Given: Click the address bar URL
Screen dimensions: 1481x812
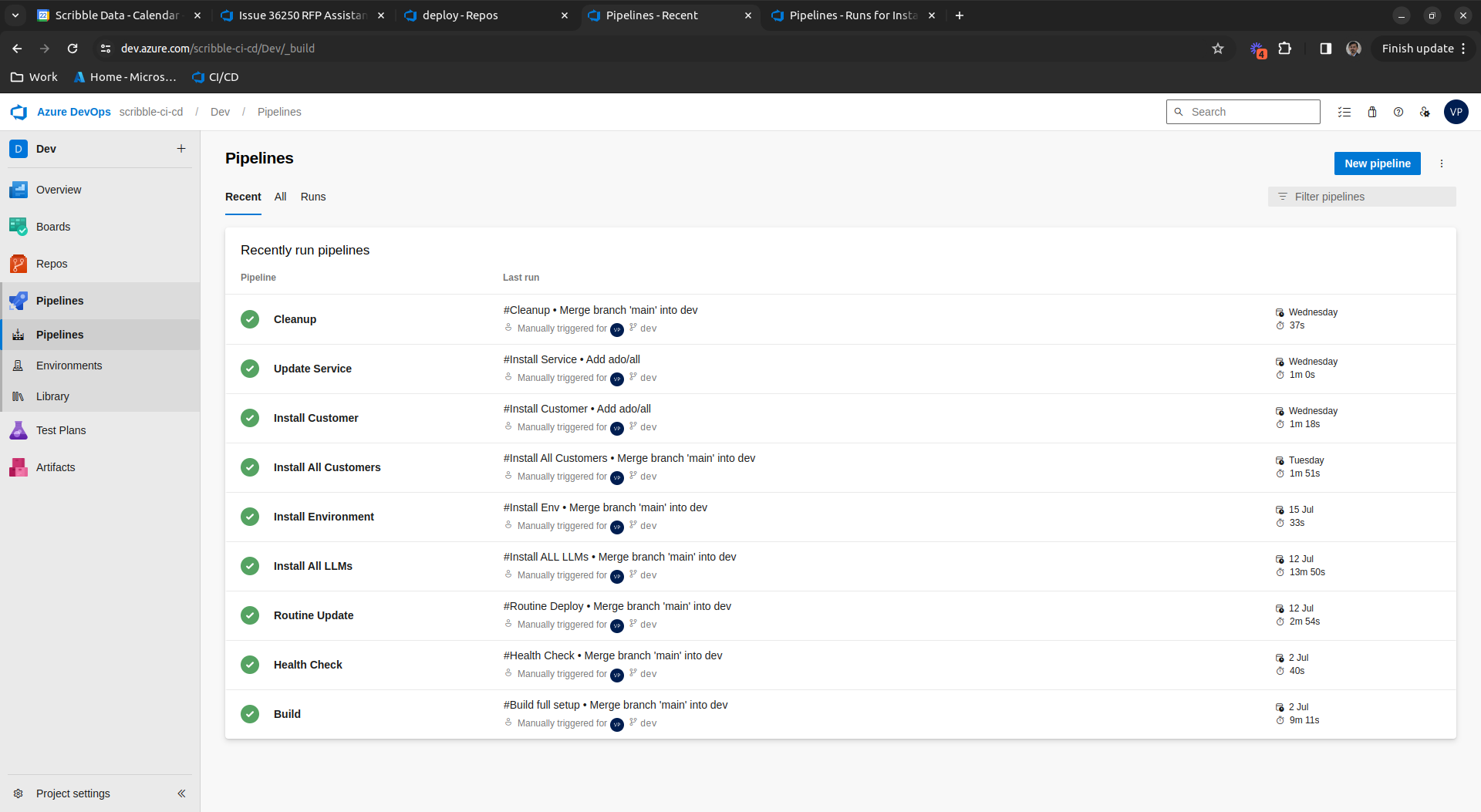Looking at the screenshot, I should pyautogui.click(x=218, y=49).
